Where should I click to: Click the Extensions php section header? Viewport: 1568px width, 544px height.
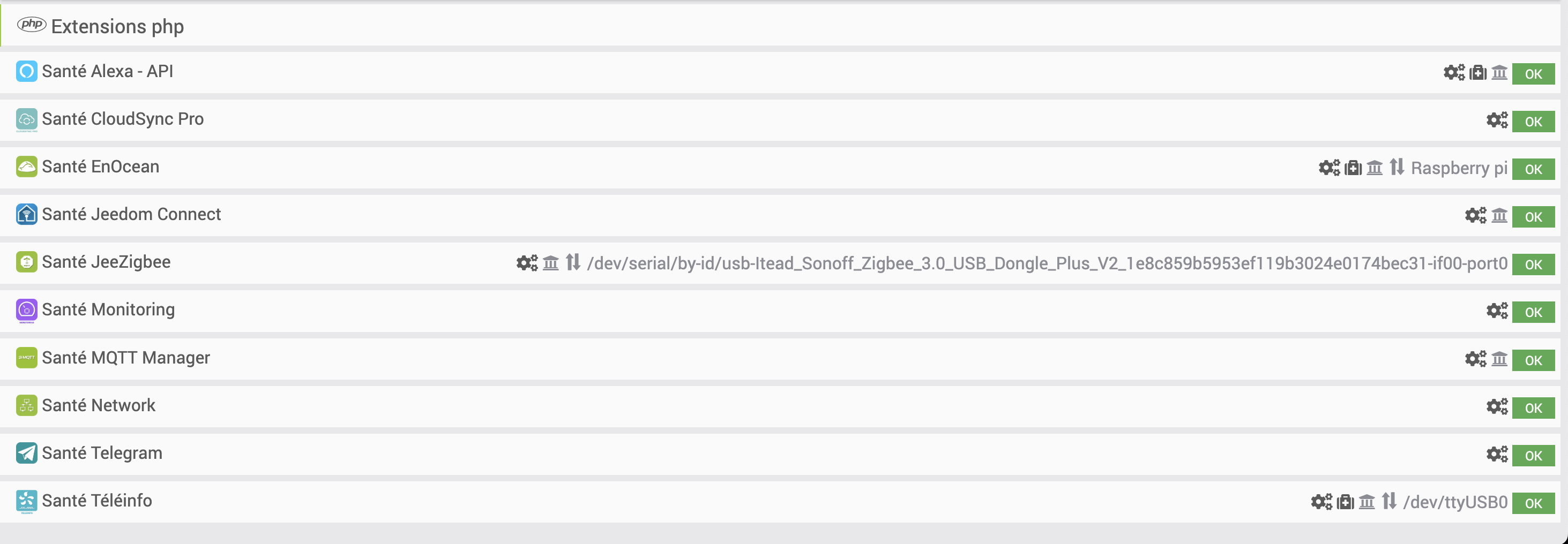(x=117, y=27)
